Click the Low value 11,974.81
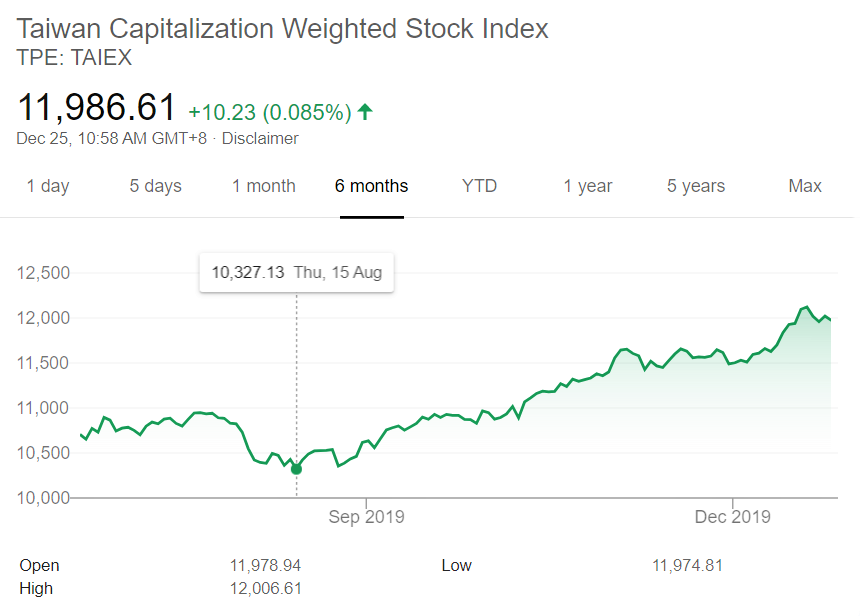 (x=688, y=565)
